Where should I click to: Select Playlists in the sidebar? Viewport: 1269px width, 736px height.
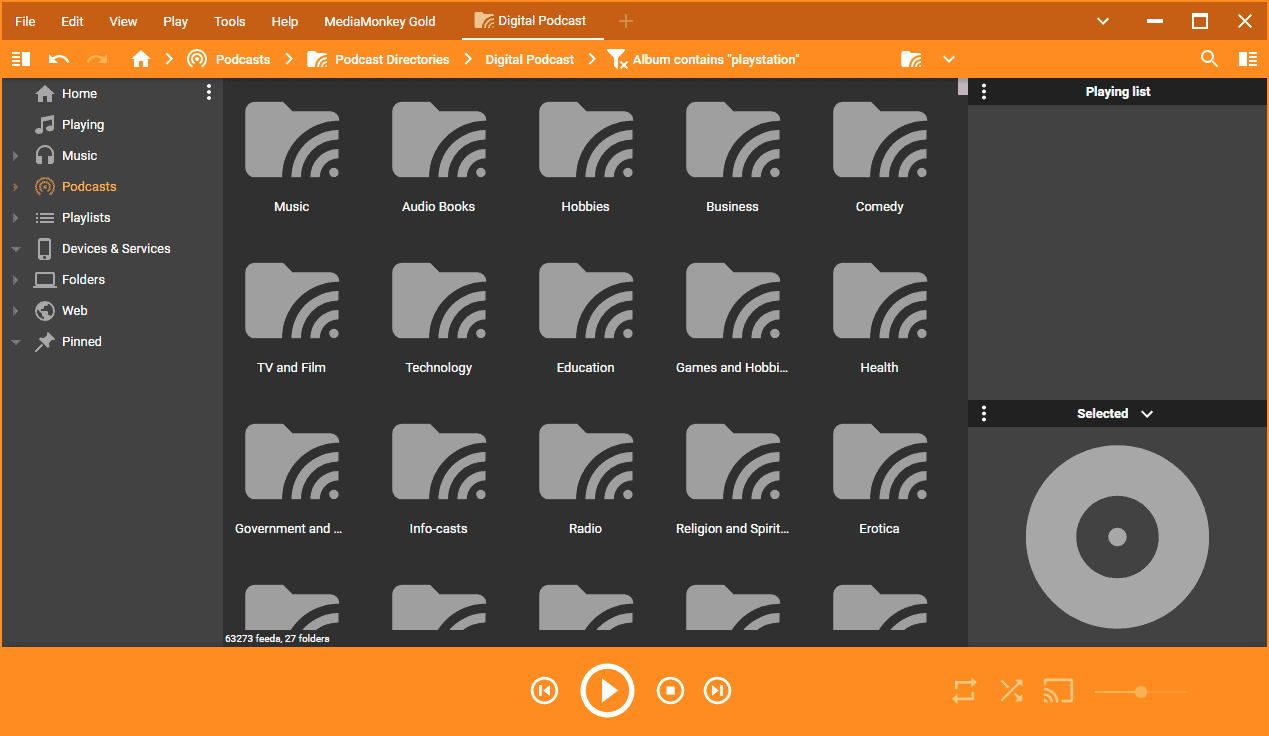(x=86, y=218)
